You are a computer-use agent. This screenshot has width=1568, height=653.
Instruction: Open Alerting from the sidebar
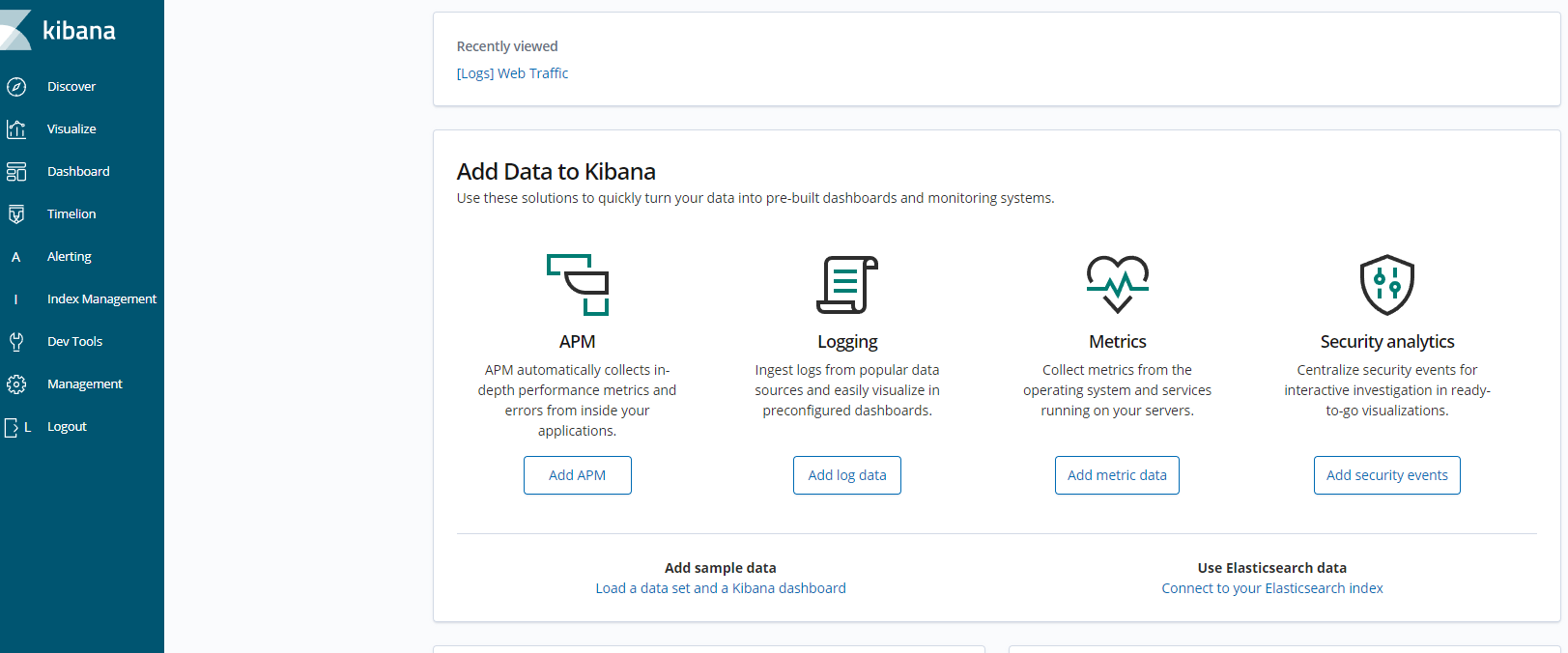click(70, 257)
